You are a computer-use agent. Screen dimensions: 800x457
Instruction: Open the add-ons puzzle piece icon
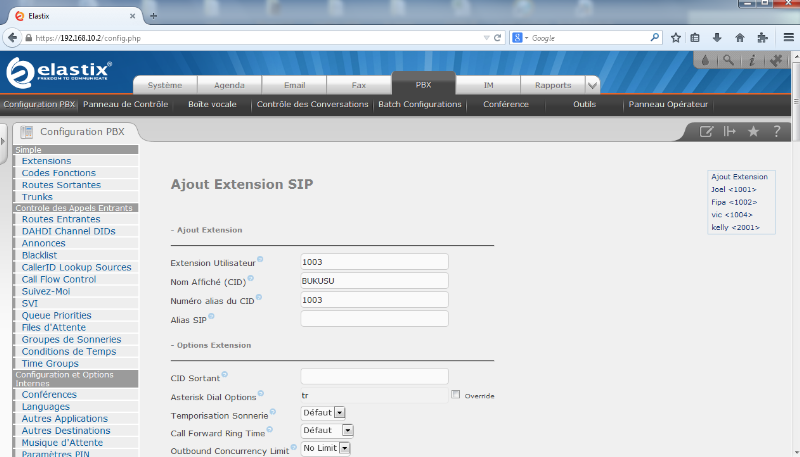click(762, 38)
